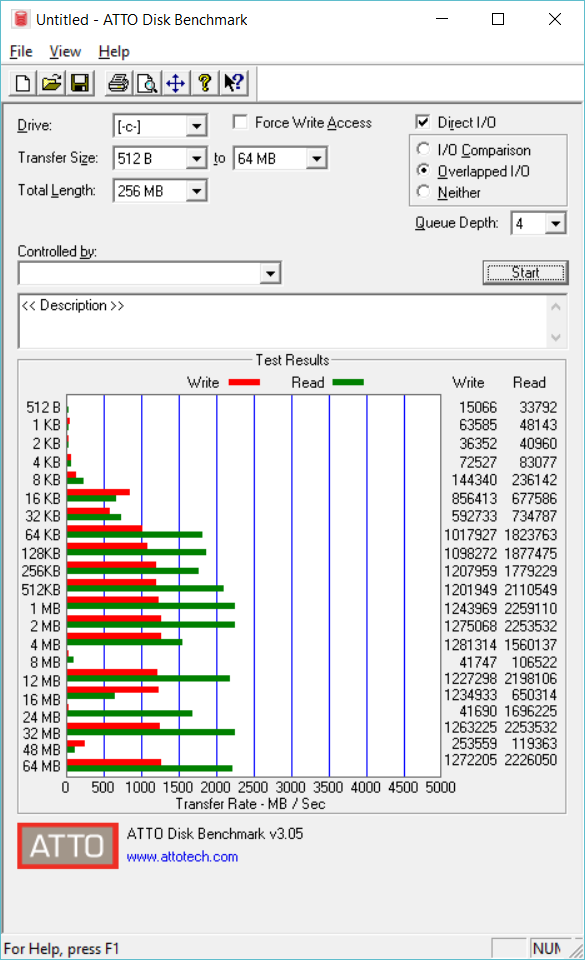The width and height of the screenshot is (585, 960).
Task: Click the ATTO Disk Benchmark title bar icon
Action: click(20, 19)
